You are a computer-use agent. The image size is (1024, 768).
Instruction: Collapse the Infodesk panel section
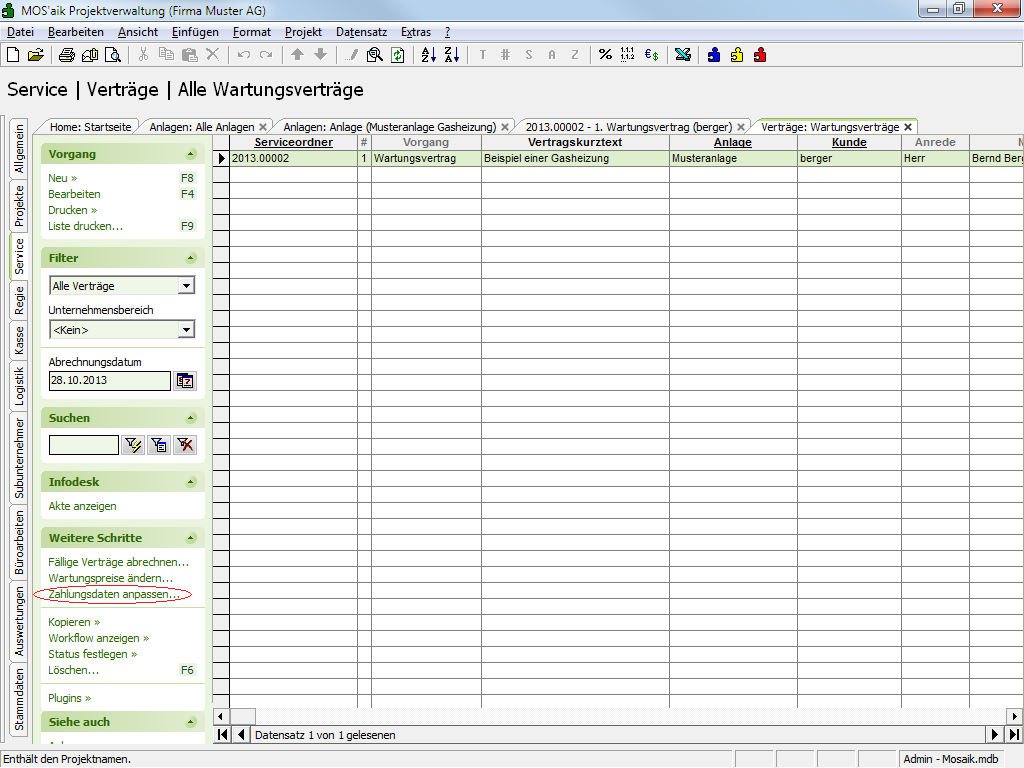click(191, 482)
